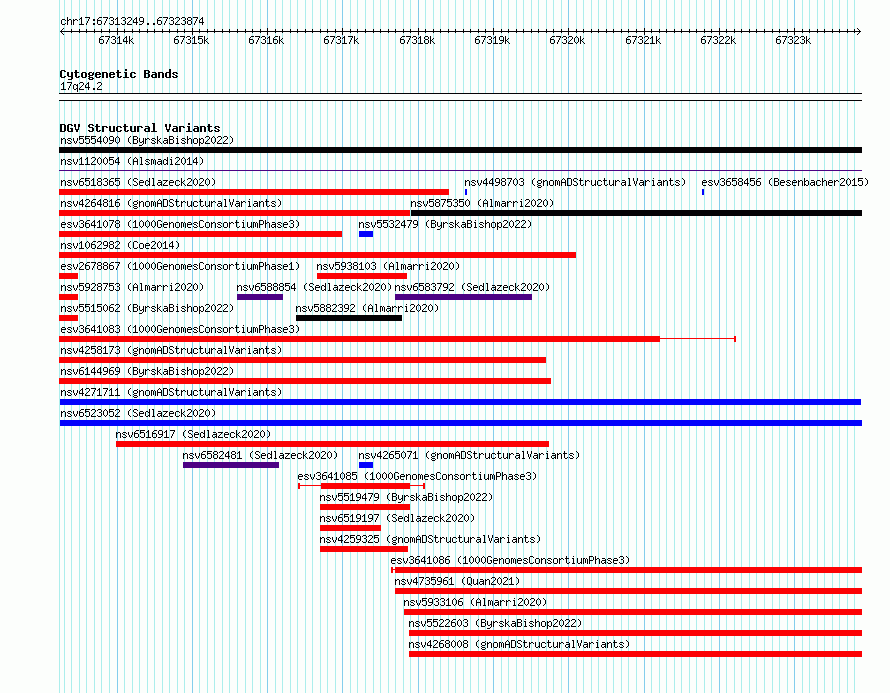The height and width of the screenshot is (693, 890).
Task: Click the nsv5532479 (ByrskaBishop2022) label
Action: coord(445,224)
